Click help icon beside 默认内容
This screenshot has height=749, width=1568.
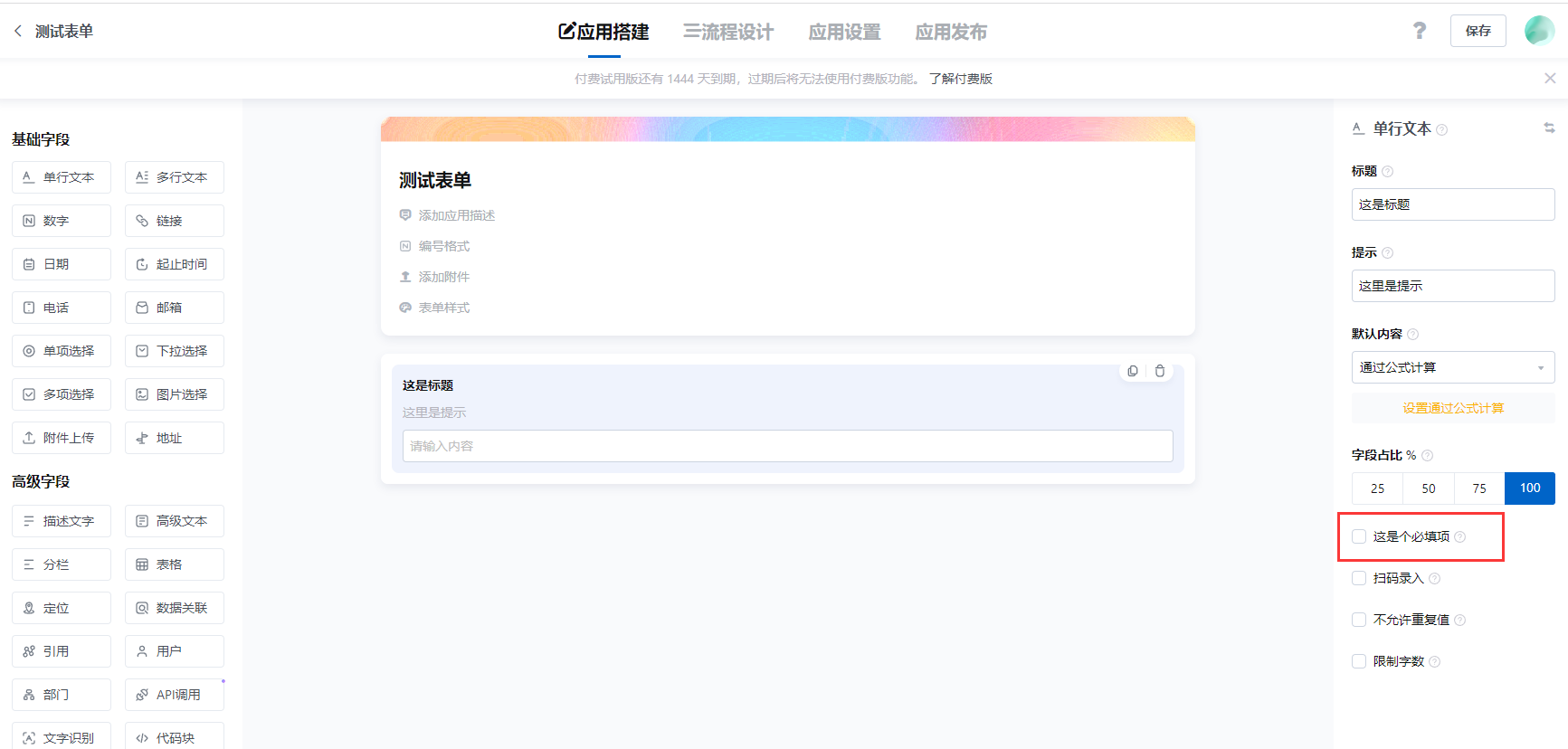1413,334
